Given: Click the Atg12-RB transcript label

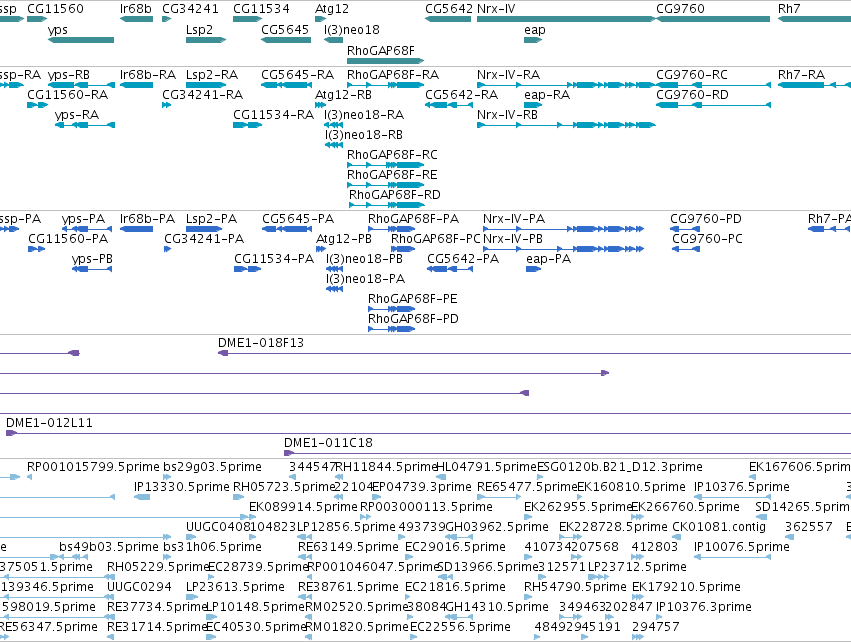Looking at the screenshot, I should tap(344, 94).
